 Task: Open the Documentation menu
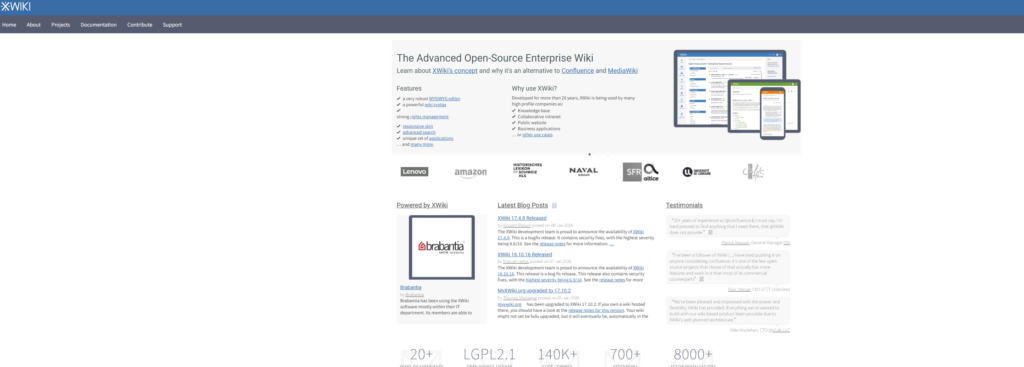pos(99,25)
